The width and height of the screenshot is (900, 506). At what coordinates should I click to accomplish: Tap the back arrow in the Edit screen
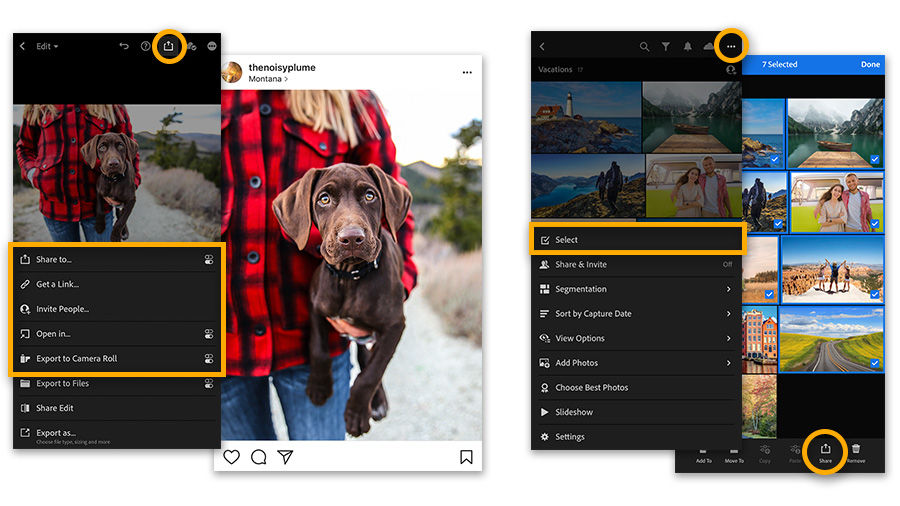pos(22,46)
